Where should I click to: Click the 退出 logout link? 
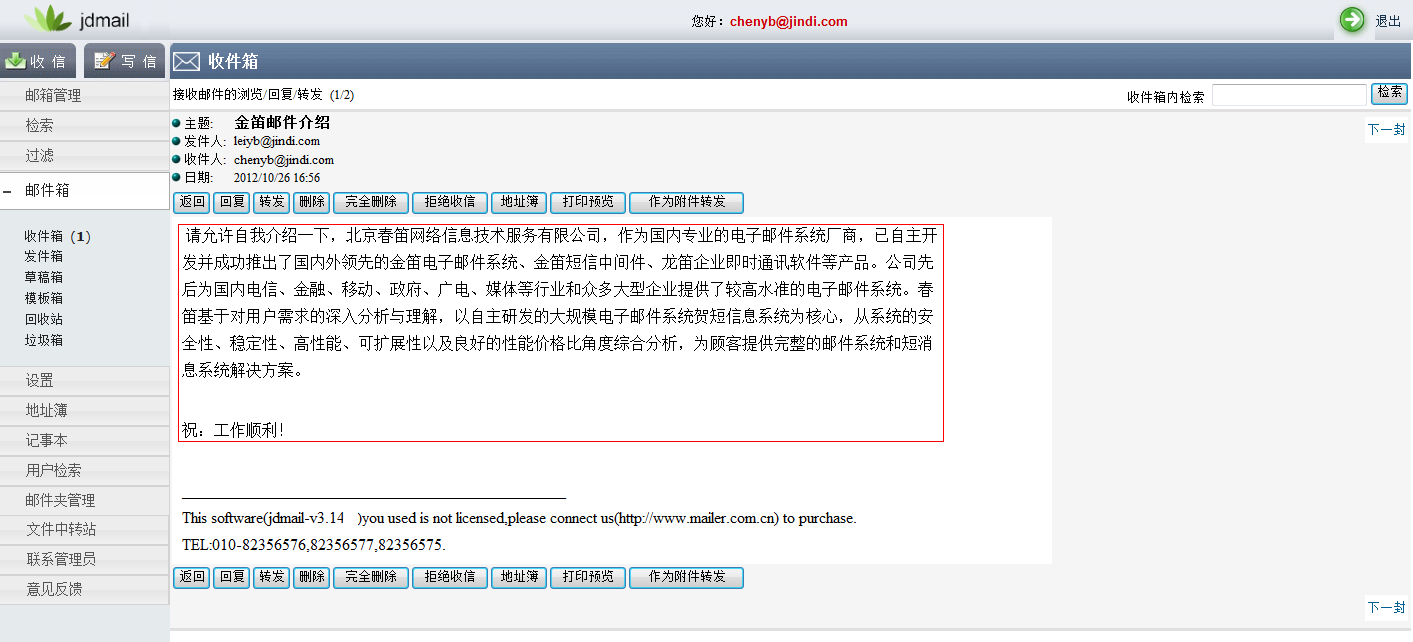point(1388,21)
